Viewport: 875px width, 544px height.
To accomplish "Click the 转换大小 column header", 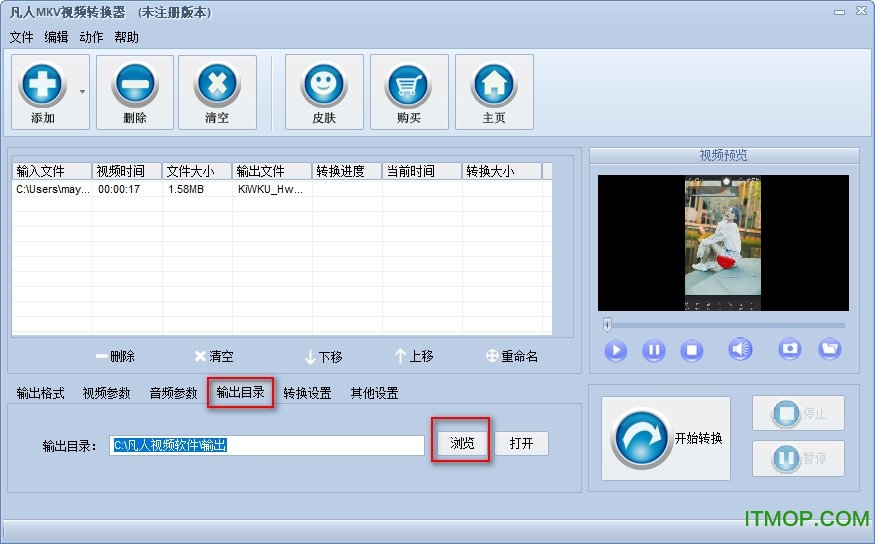I will [x=502, y=171].
